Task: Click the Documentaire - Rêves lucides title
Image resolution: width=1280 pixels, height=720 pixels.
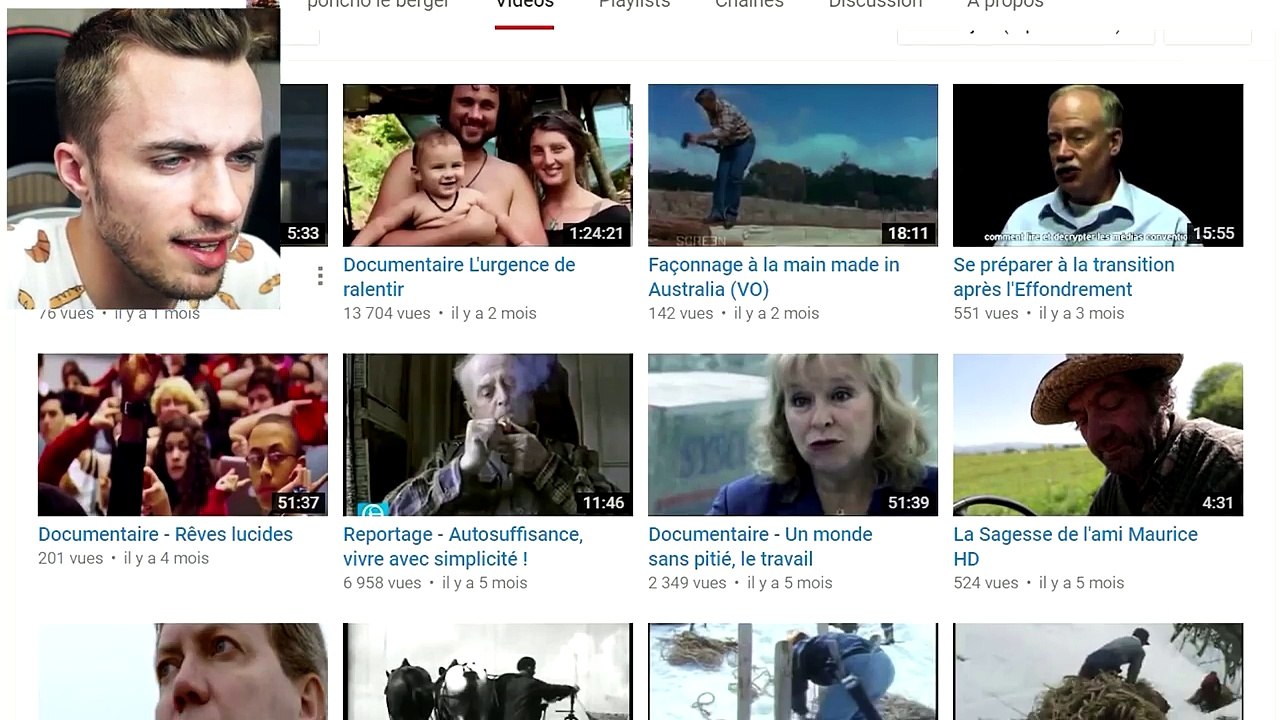Action: pos(165,534)
